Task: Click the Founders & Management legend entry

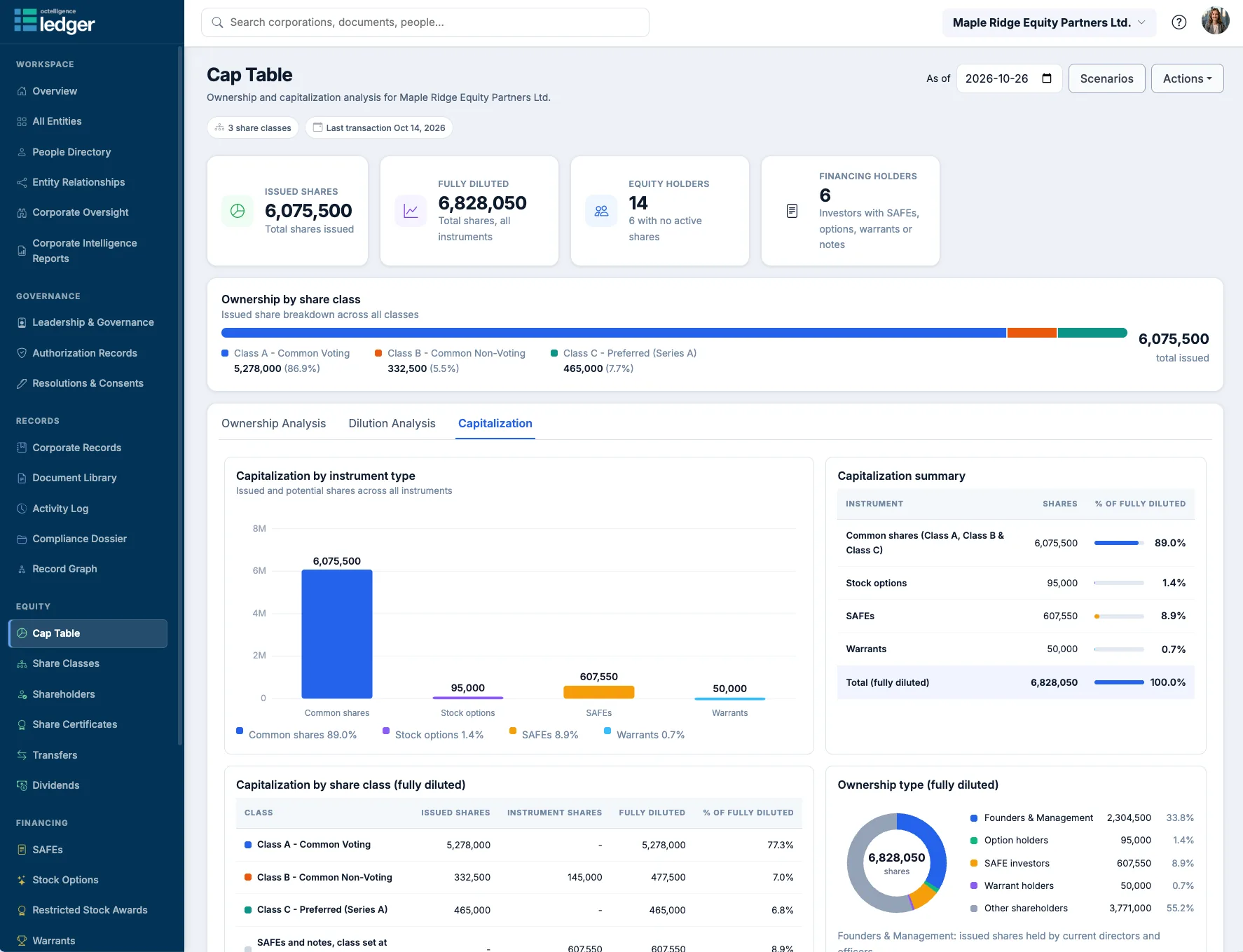Action: [x=1082, y=818]
